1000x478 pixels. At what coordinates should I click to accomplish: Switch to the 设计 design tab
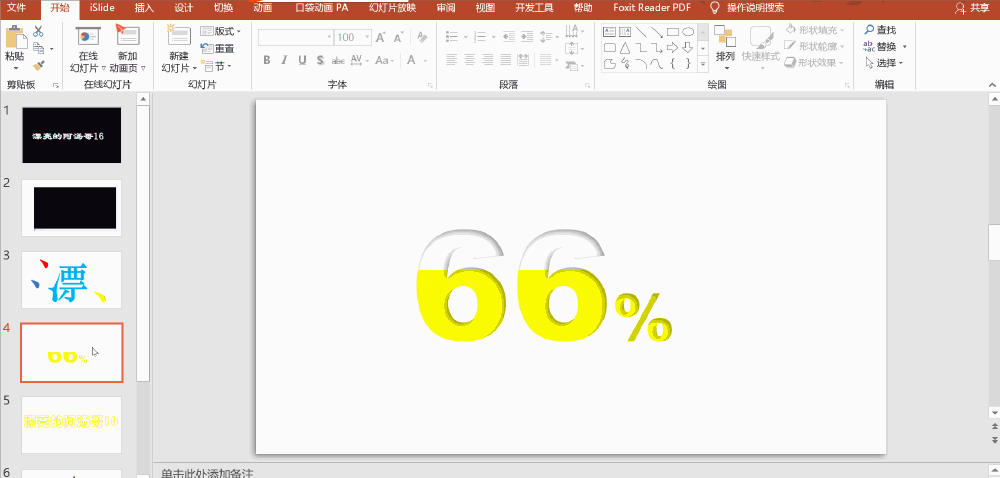[183, 8]
